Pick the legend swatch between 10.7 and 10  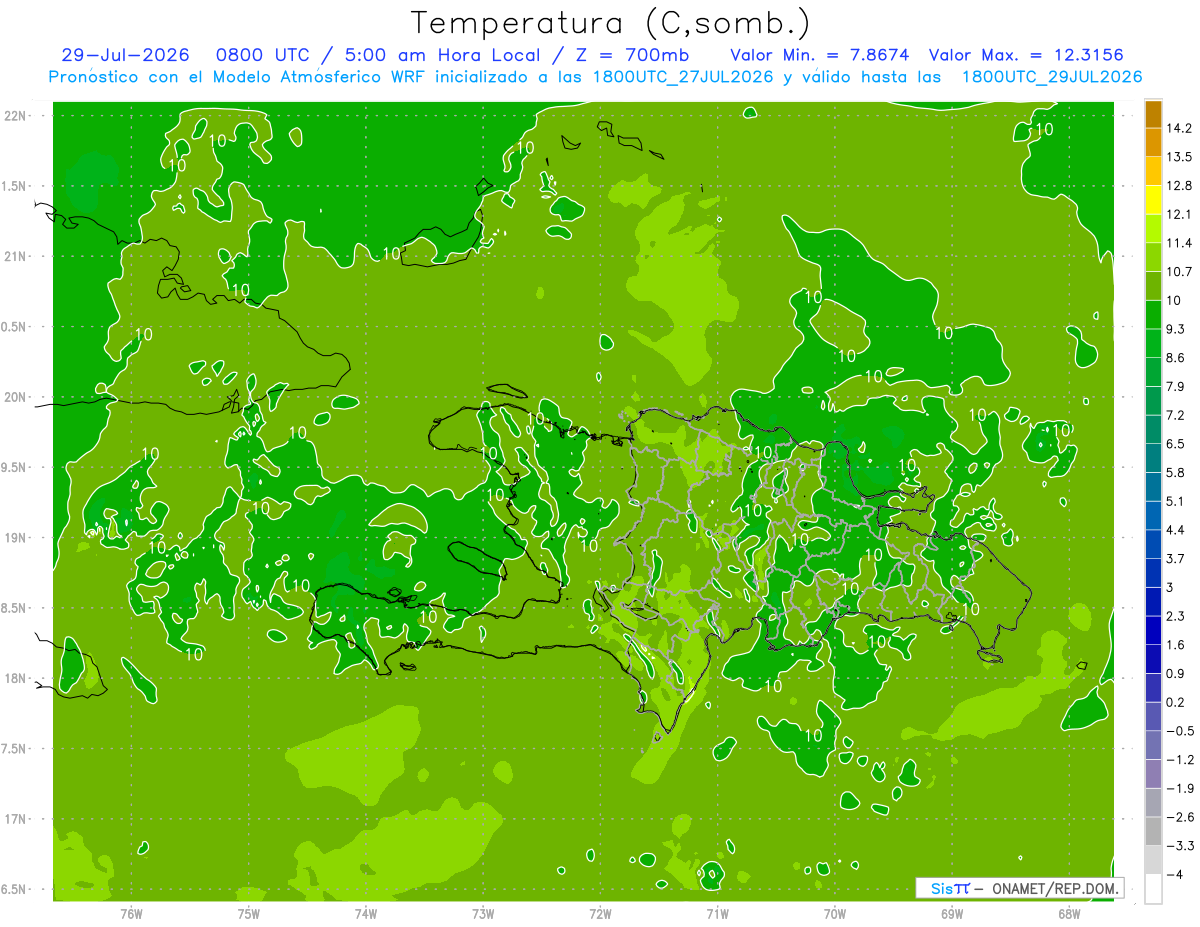(x=1153, y=286)
